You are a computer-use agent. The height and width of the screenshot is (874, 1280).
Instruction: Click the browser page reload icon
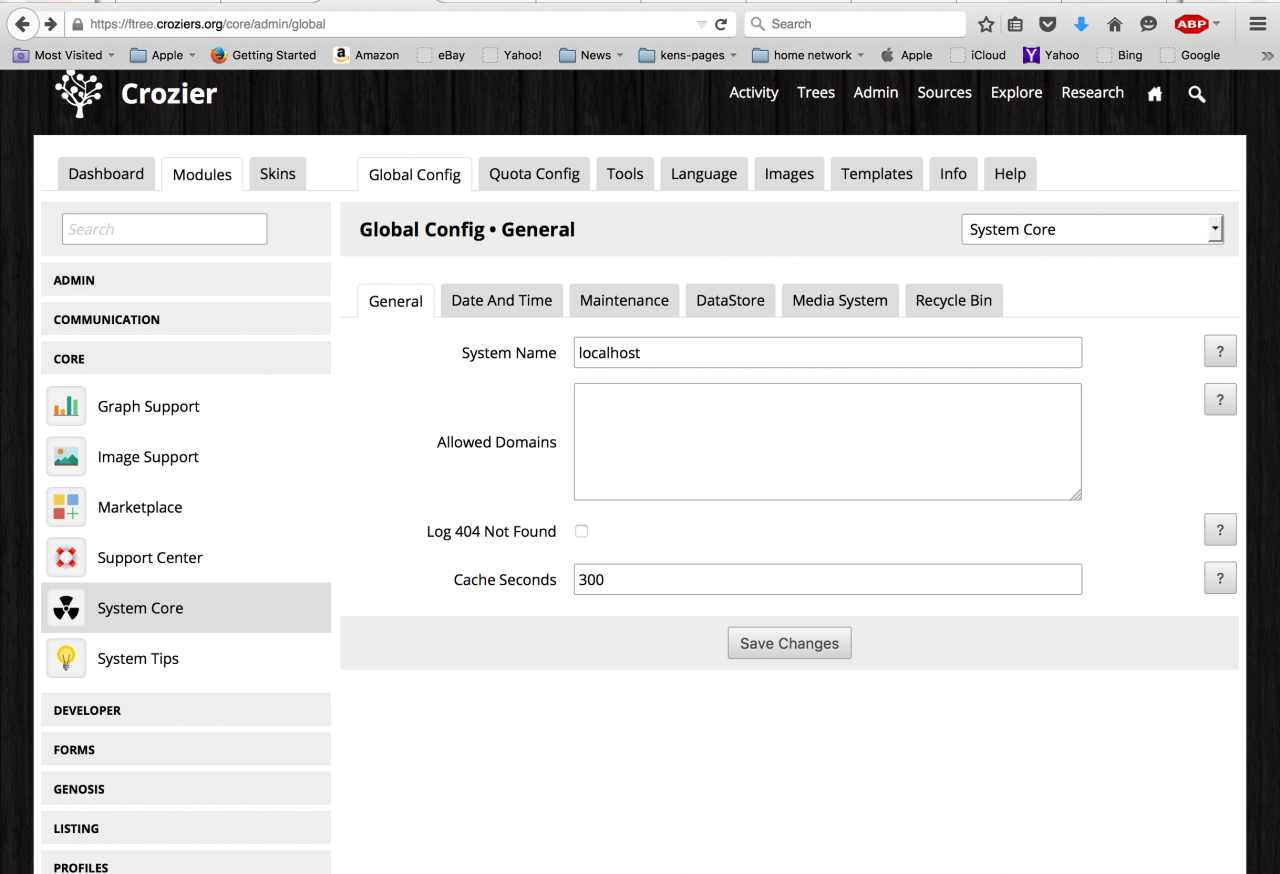[x=720, y=24]
